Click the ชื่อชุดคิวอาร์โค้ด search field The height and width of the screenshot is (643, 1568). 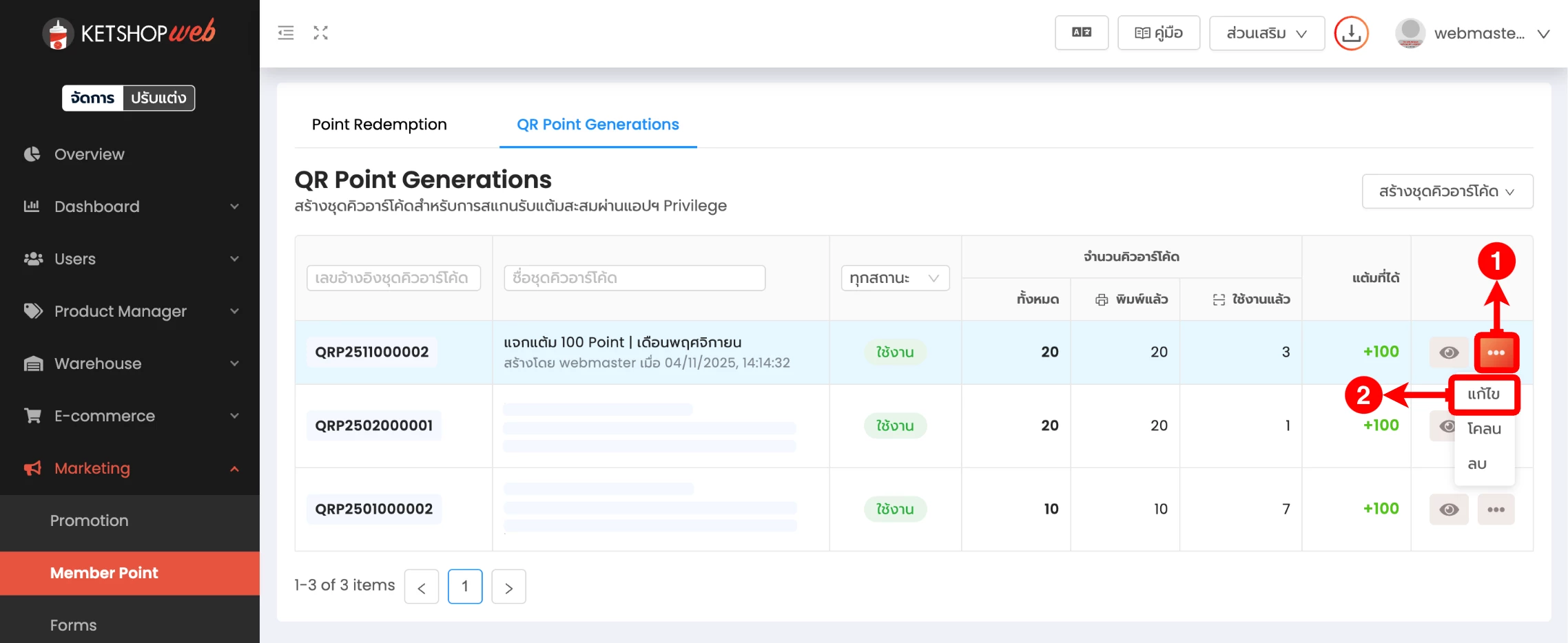(634, 278)
